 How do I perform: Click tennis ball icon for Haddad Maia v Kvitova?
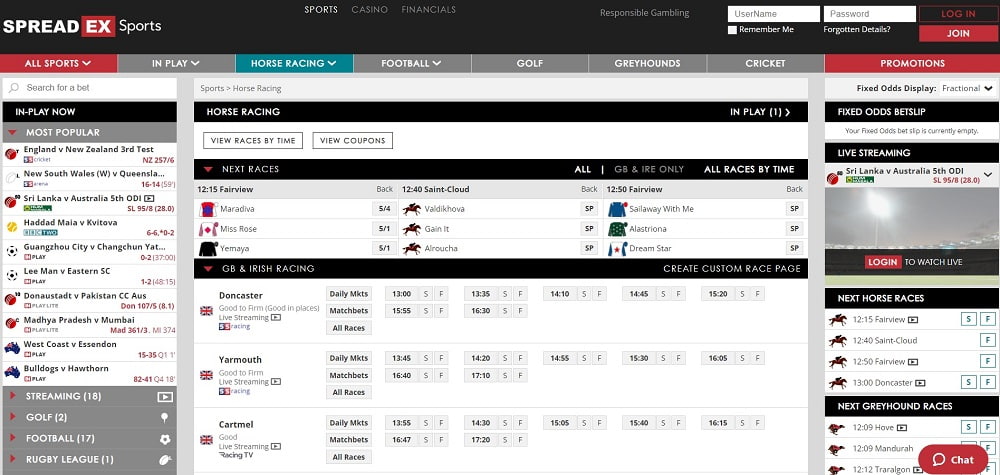coord(11,226)
